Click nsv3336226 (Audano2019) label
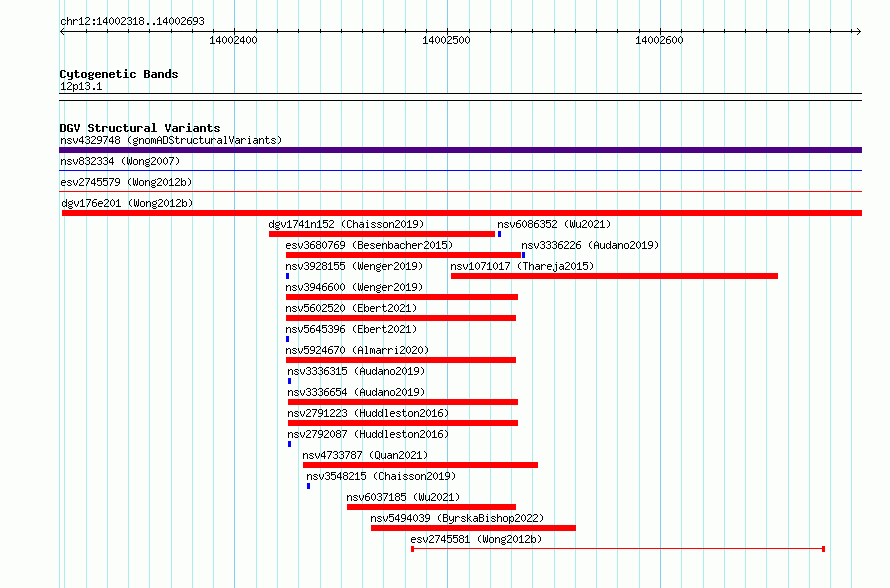The width and height of the screenshot is (890, 588). pyautogui.click(x=590, y=245)
